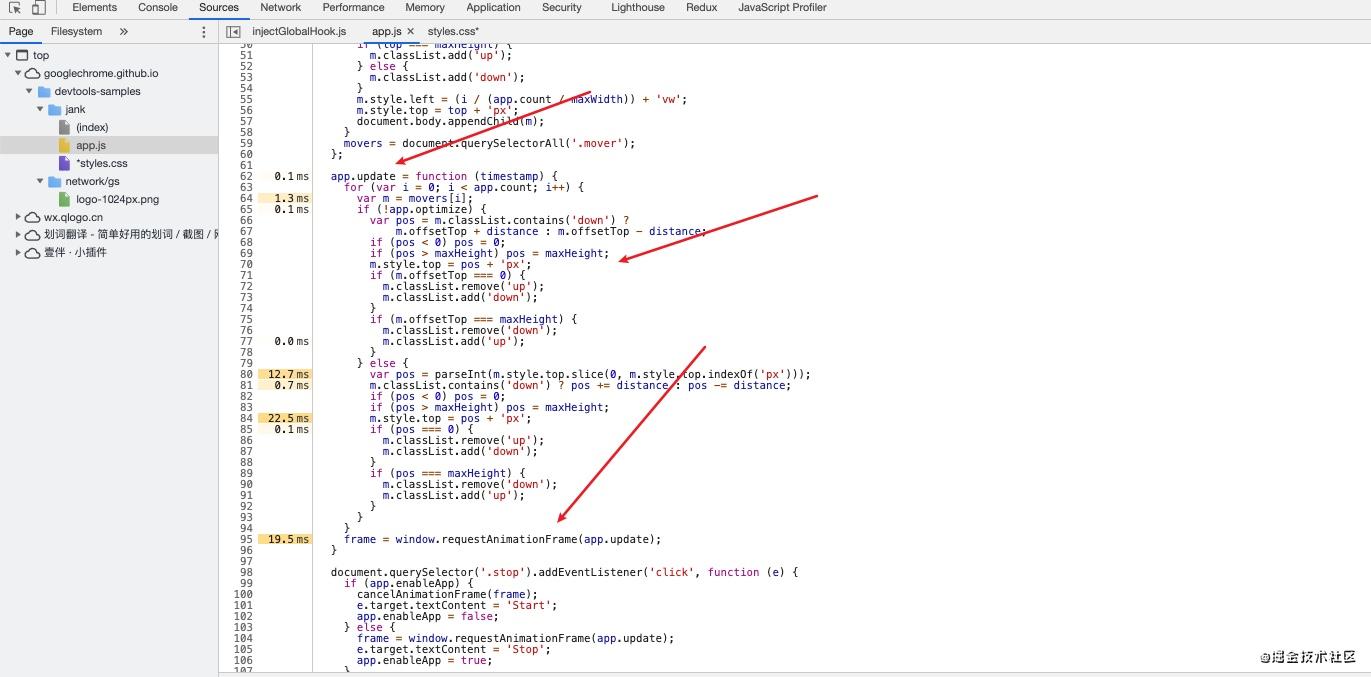Collapse the top frame tree arrow
The height and width of the screenshot is (677, 1371).
click(x=8, y=56)
